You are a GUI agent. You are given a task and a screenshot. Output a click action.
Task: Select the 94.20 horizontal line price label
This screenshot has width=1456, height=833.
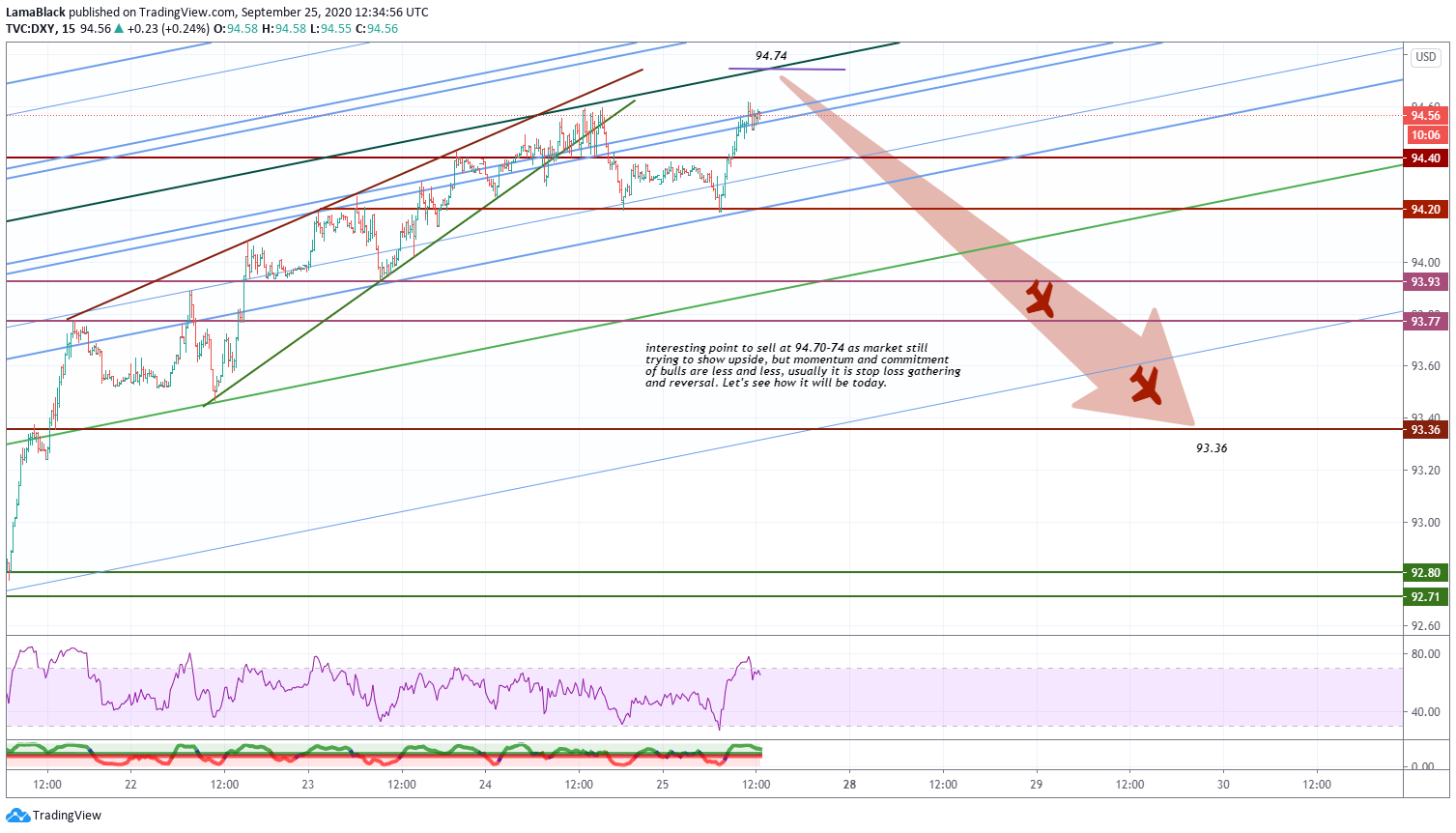(x=1425, y=210)
